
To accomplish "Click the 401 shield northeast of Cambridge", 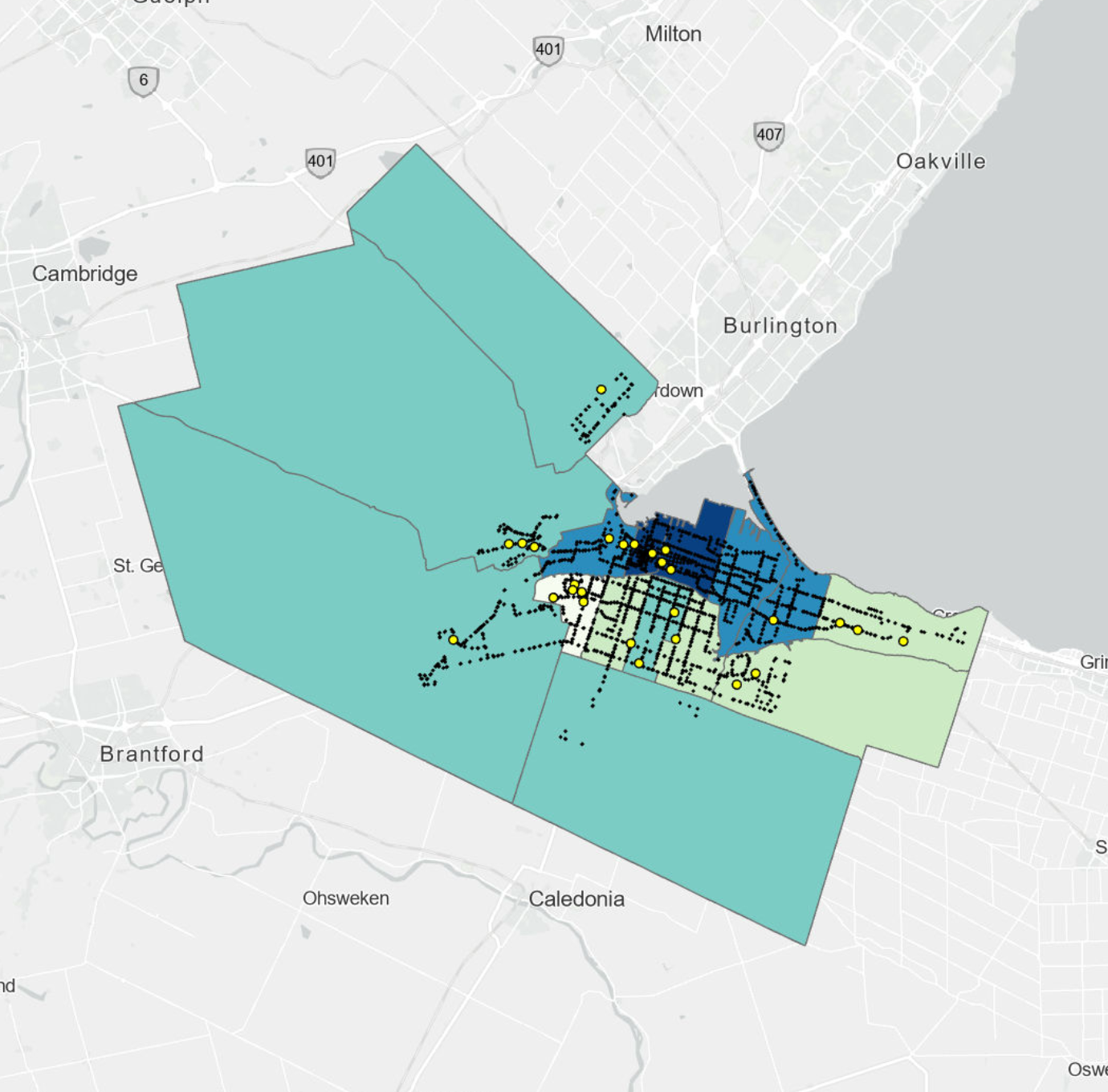I will pos(320,161).
